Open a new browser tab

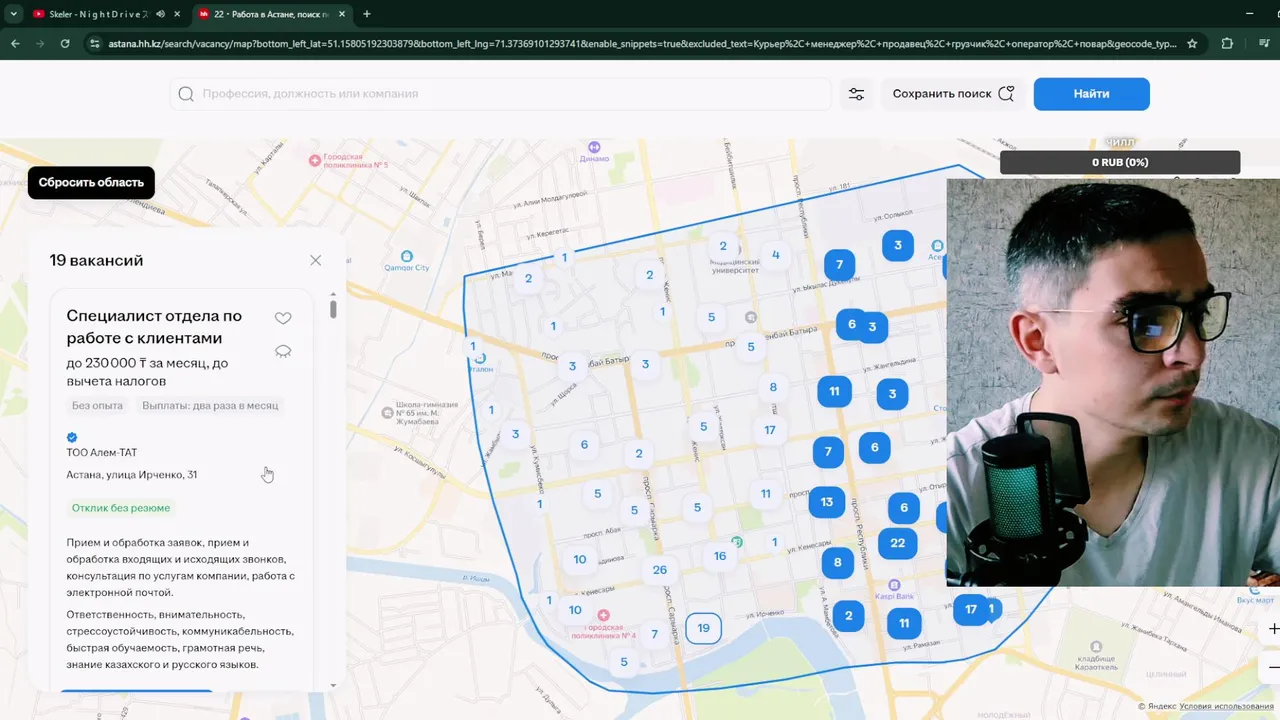click(366, 14)
